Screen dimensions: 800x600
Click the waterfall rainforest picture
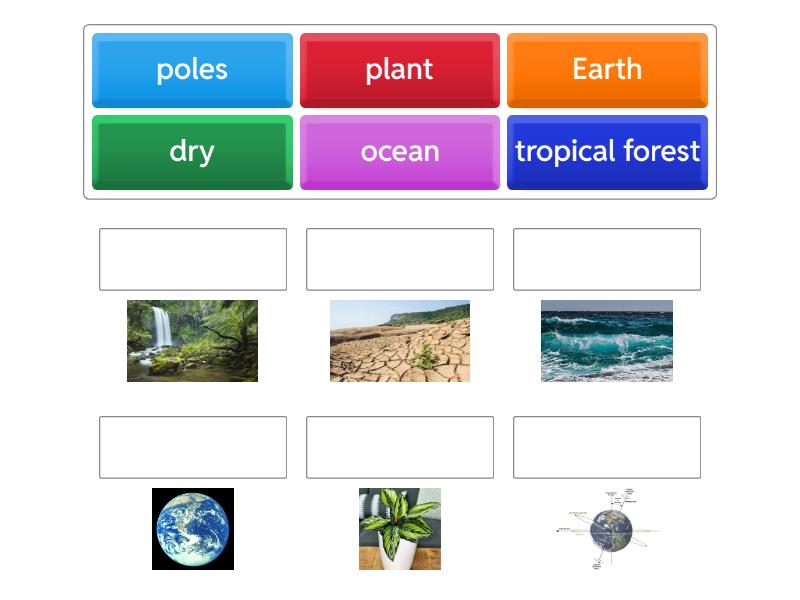(192, 341)
